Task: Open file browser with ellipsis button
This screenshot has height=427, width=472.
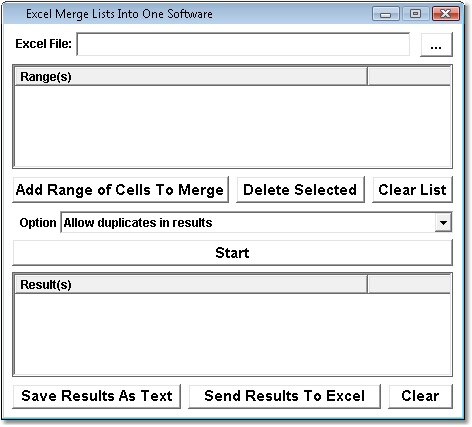Action: pyautogui.click(x=436, y=44)
